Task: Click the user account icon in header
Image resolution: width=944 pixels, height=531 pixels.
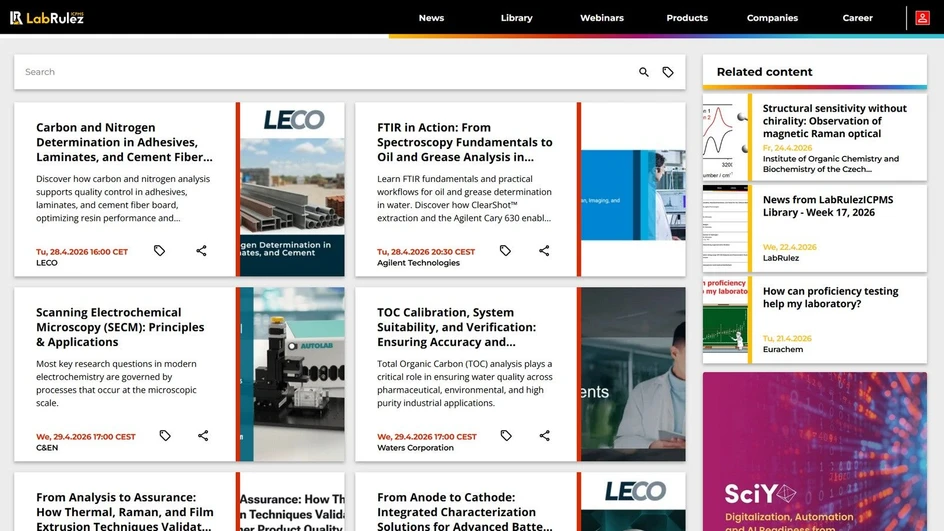Action: tap(922, 18)
